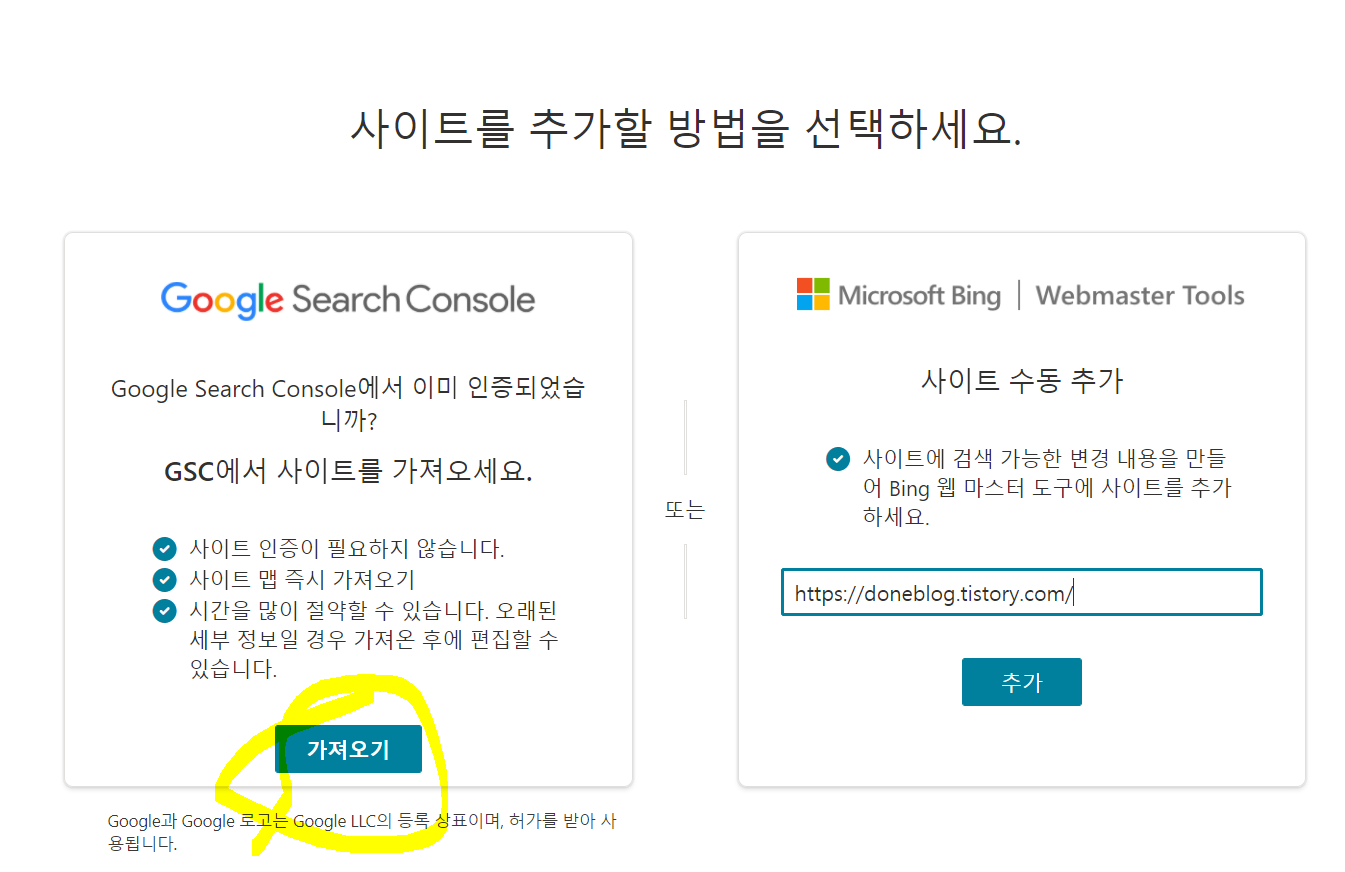Image resolution: width=1345 pixels, height=872 pixels.
Task: Click the 추가 add button
Action: pyautogui.click(x=1021, y=682)
